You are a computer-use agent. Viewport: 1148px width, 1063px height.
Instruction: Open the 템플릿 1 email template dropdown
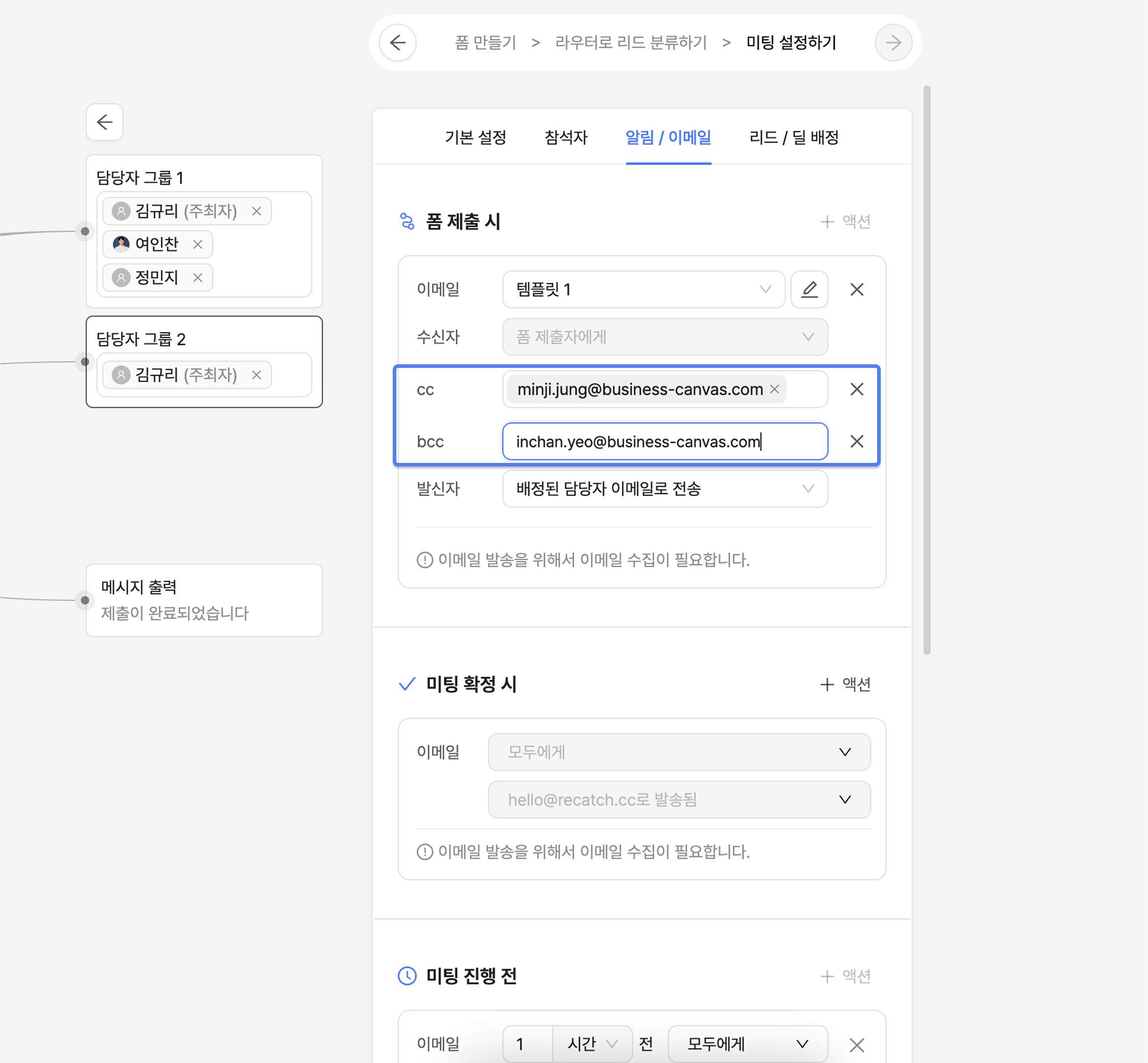pyautogui.click(x=643, y=289)
